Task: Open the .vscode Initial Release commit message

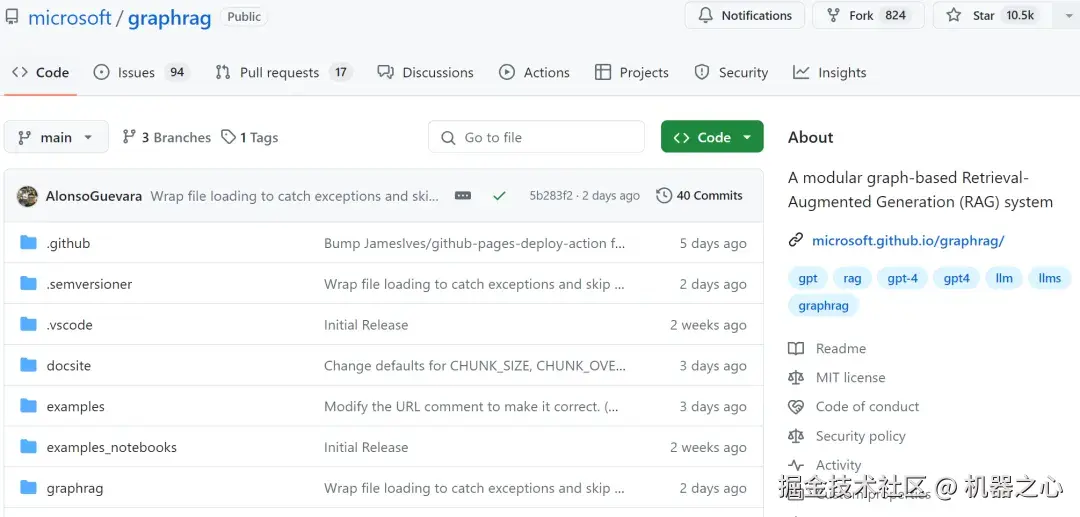Action: (366, 325)
